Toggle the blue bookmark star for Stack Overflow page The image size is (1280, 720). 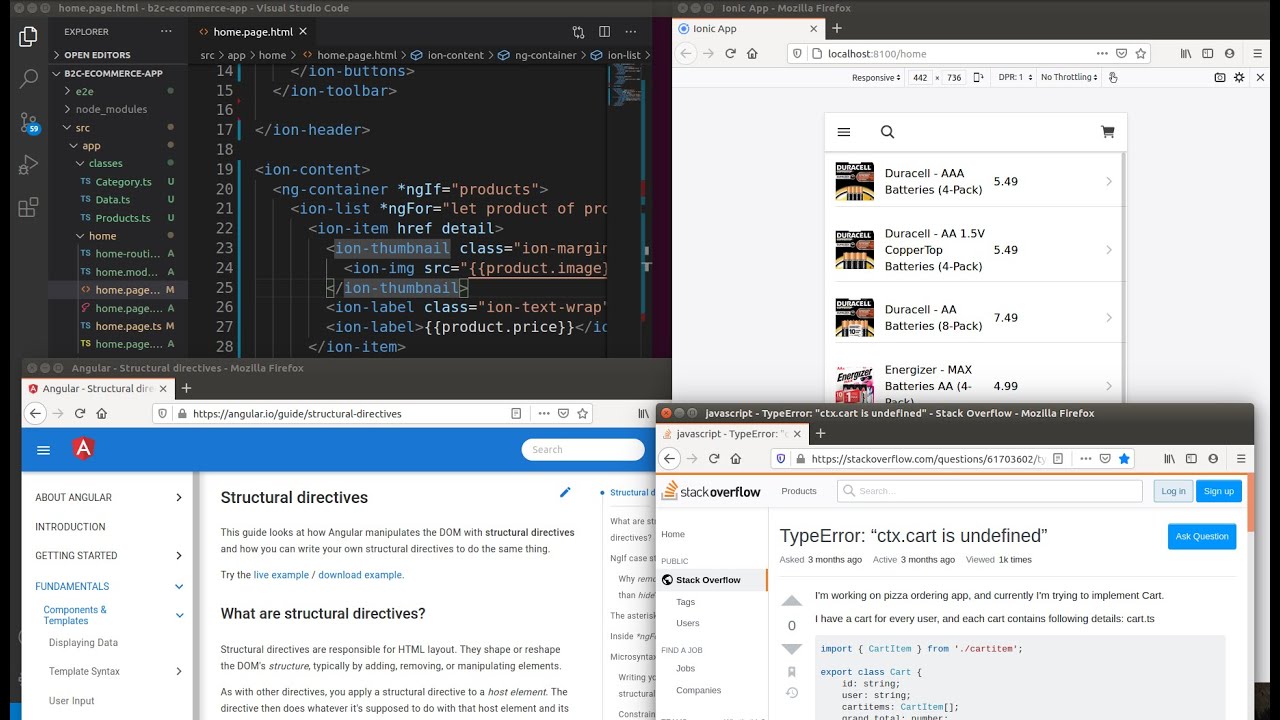pyautogui.click(x=1124, y=458)
